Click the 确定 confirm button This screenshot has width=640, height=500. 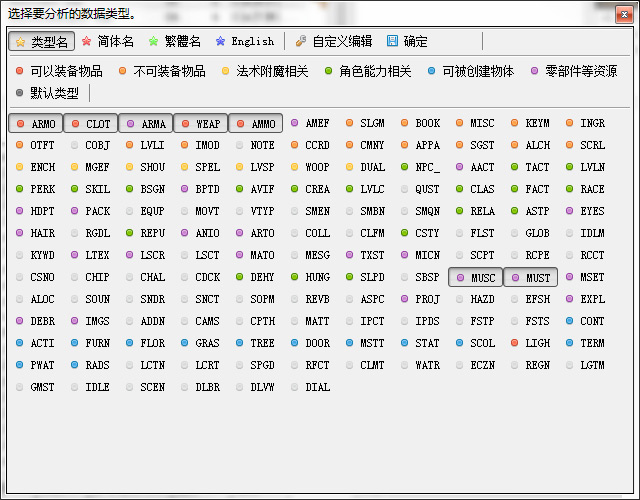(x=407, y=41)
